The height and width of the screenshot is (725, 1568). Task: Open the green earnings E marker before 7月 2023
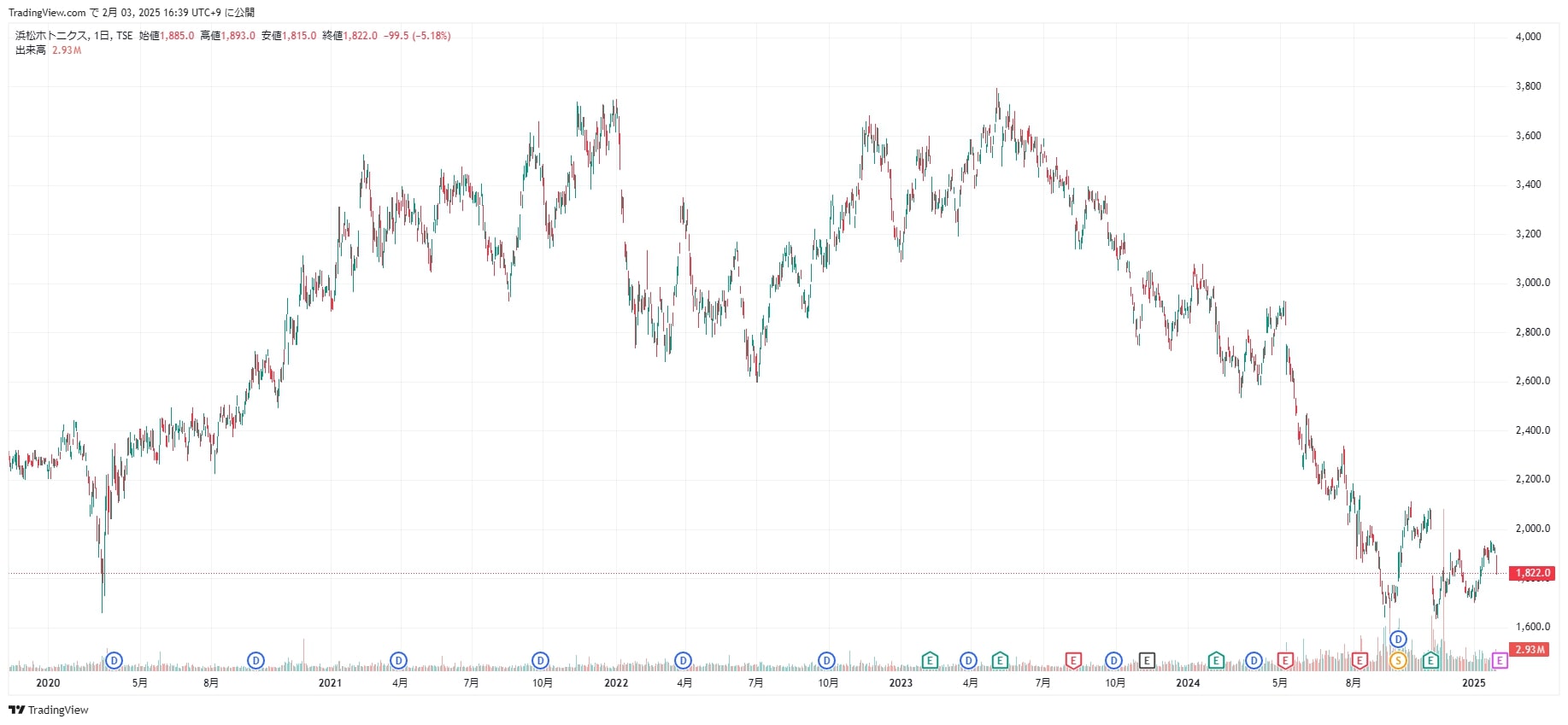(x=1000, y=660)
